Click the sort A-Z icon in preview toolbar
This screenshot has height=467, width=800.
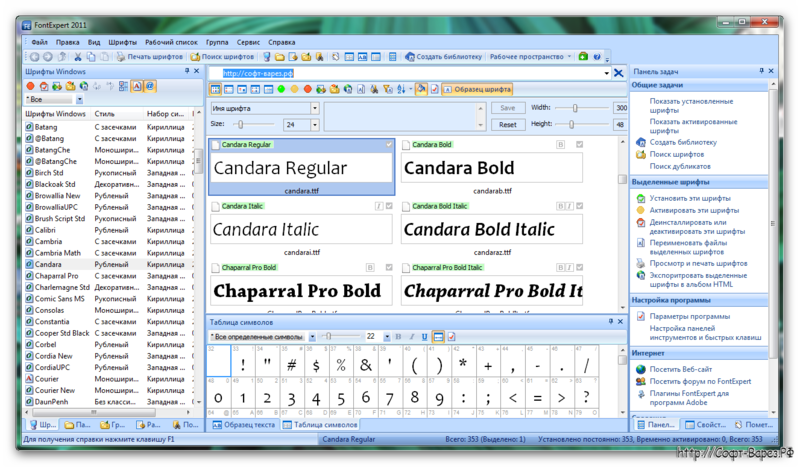pos(401,89)
